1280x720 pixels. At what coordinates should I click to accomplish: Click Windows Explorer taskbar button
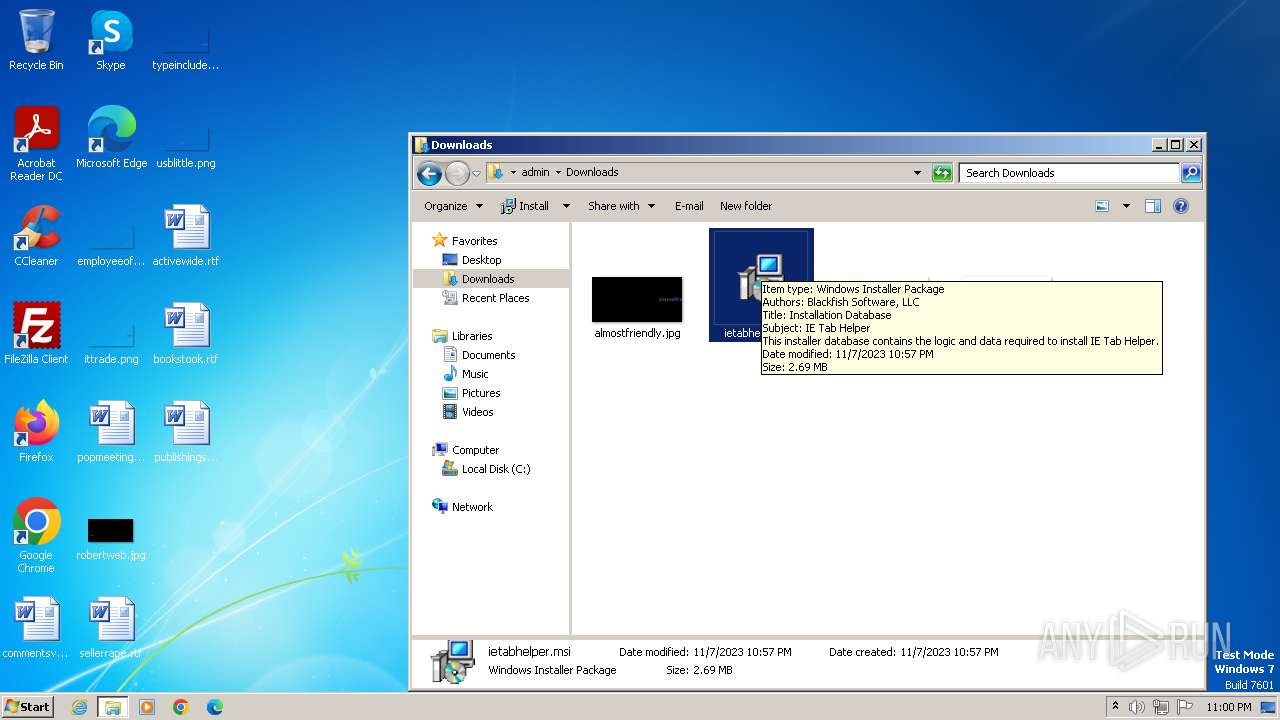tap(112, 707)
